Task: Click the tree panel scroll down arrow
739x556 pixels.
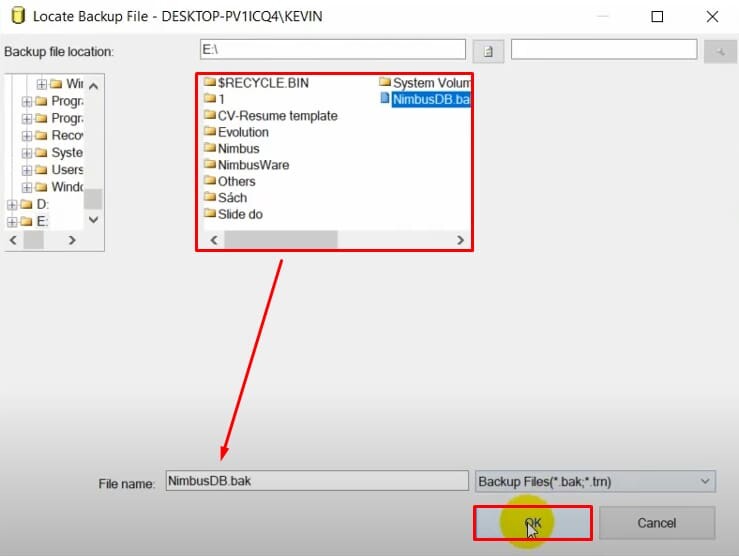Action: click(93, 220)
